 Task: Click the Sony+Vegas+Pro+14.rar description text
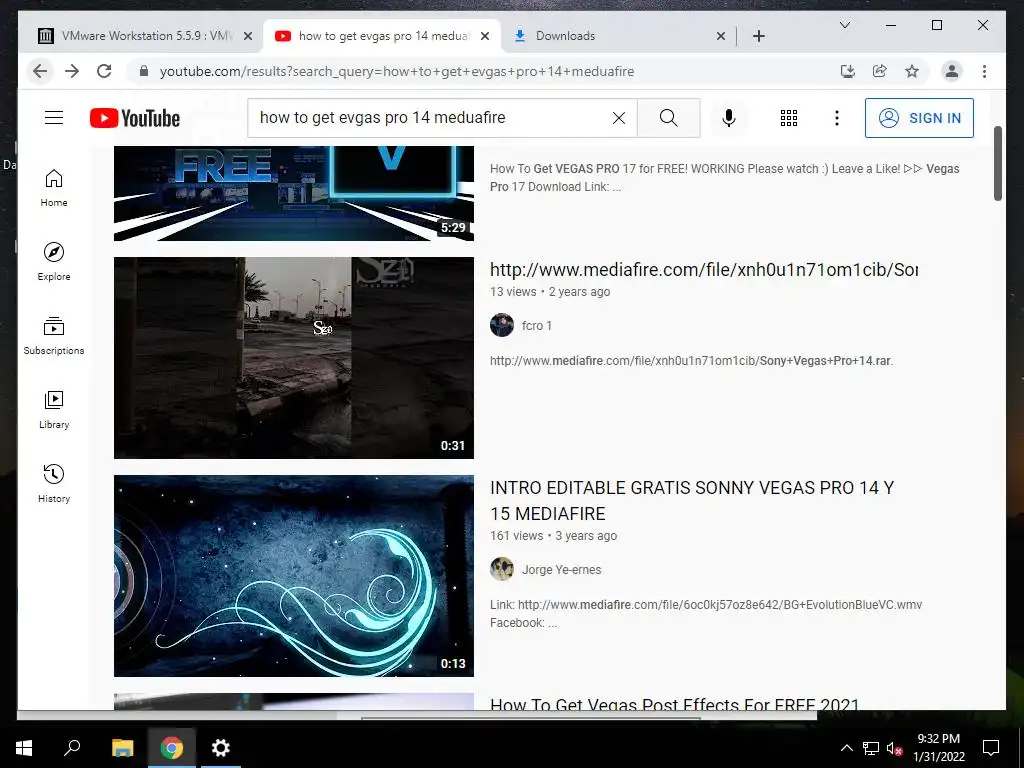click(826, 360)
